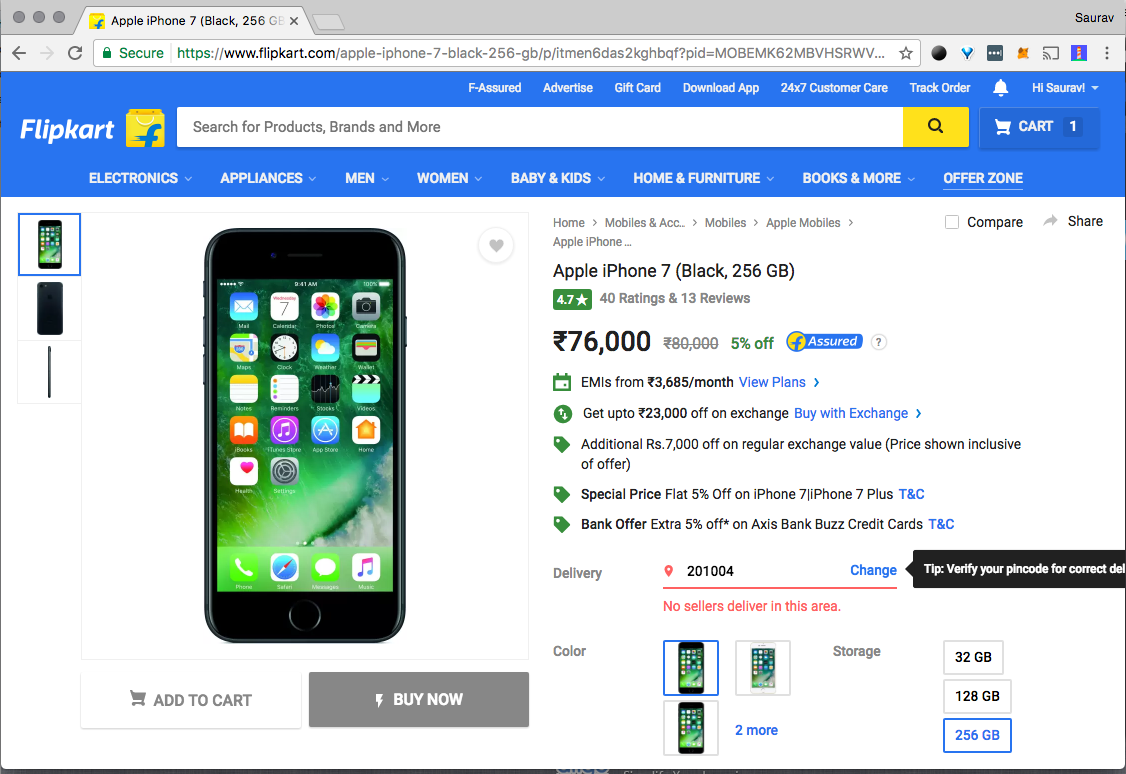Open the Offer Zone tab

point(982,178)
